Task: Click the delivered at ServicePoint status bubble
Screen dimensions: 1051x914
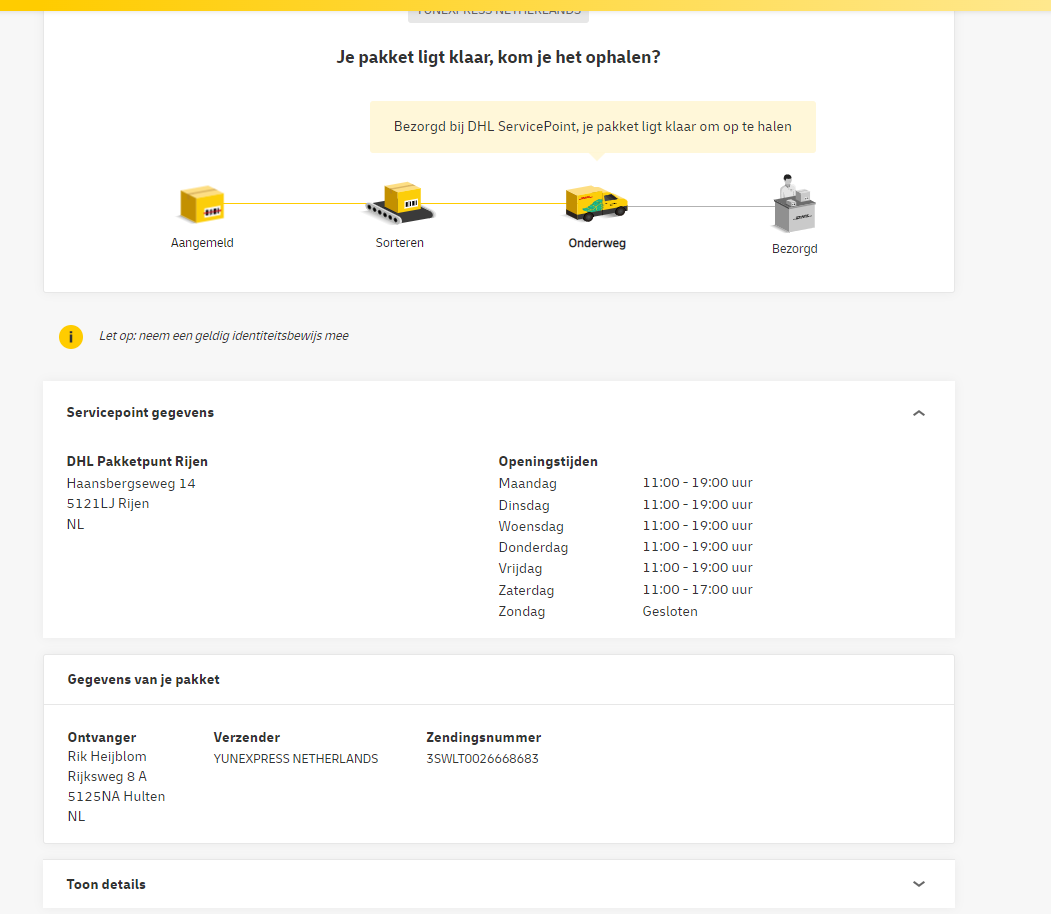Action: [x=592, y=127]
